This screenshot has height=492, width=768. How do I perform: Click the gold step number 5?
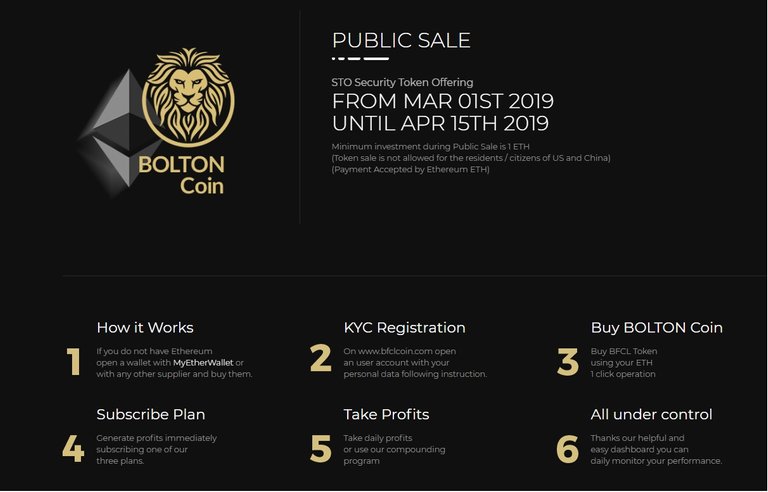pos(321,449)
